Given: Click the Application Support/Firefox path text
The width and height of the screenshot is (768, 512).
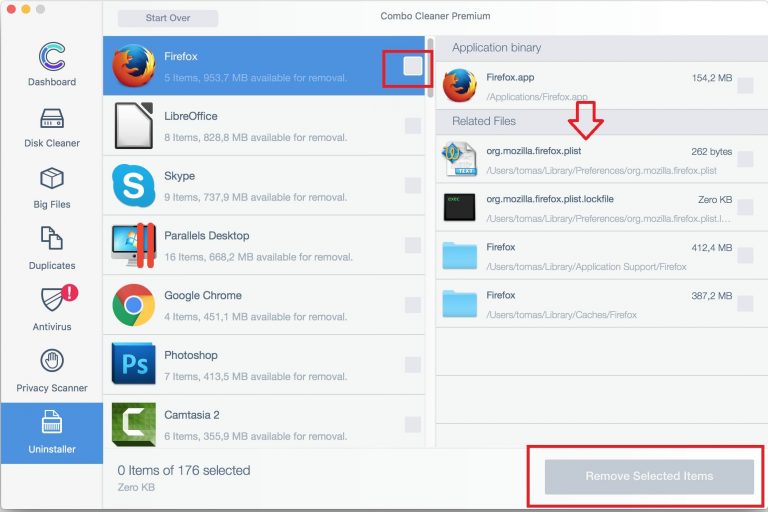Looking at the screenshot, I should click(586, 267).
